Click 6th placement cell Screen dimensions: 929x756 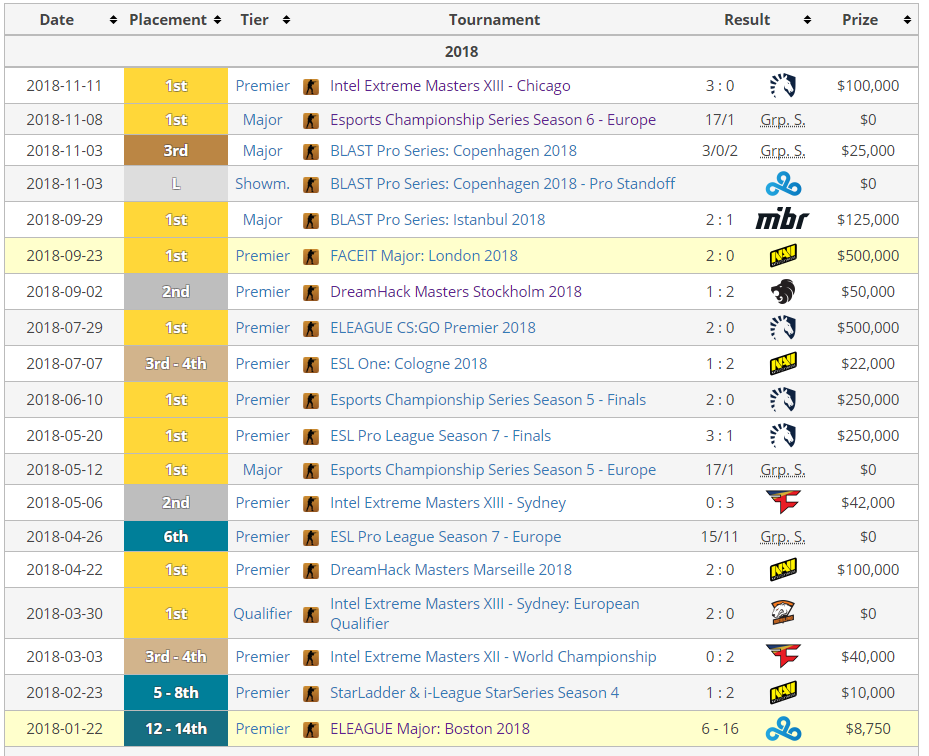176,537
